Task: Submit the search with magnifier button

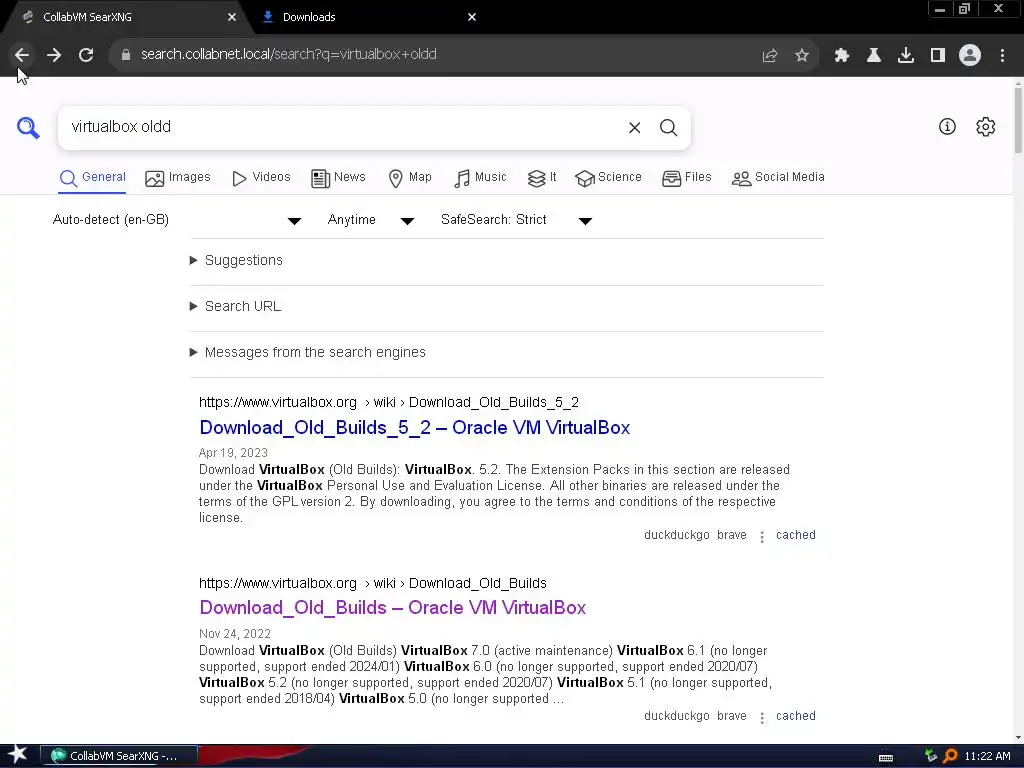Action: point(668,128)
